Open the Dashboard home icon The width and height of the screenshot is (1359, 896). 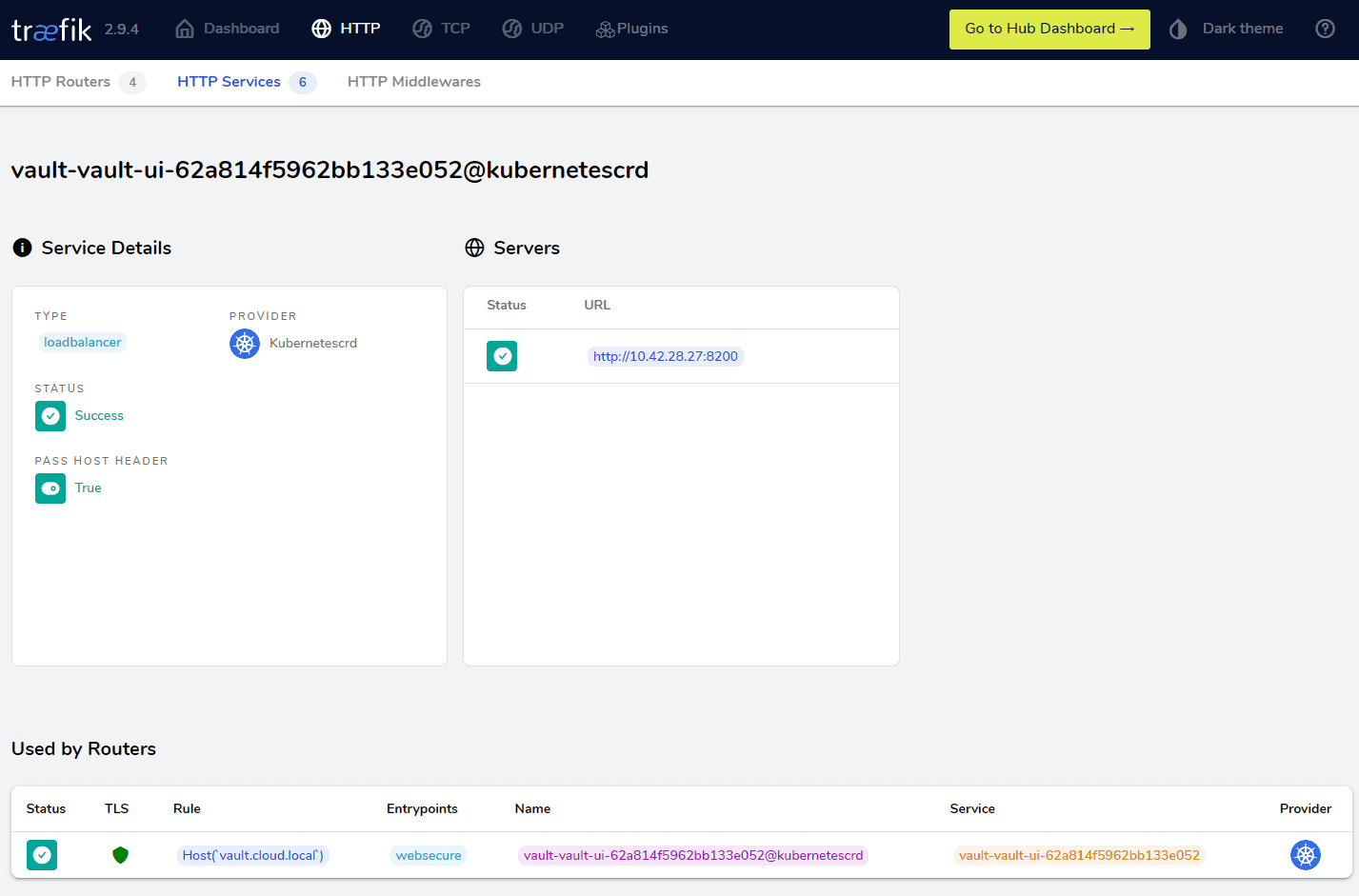point(185,29)
